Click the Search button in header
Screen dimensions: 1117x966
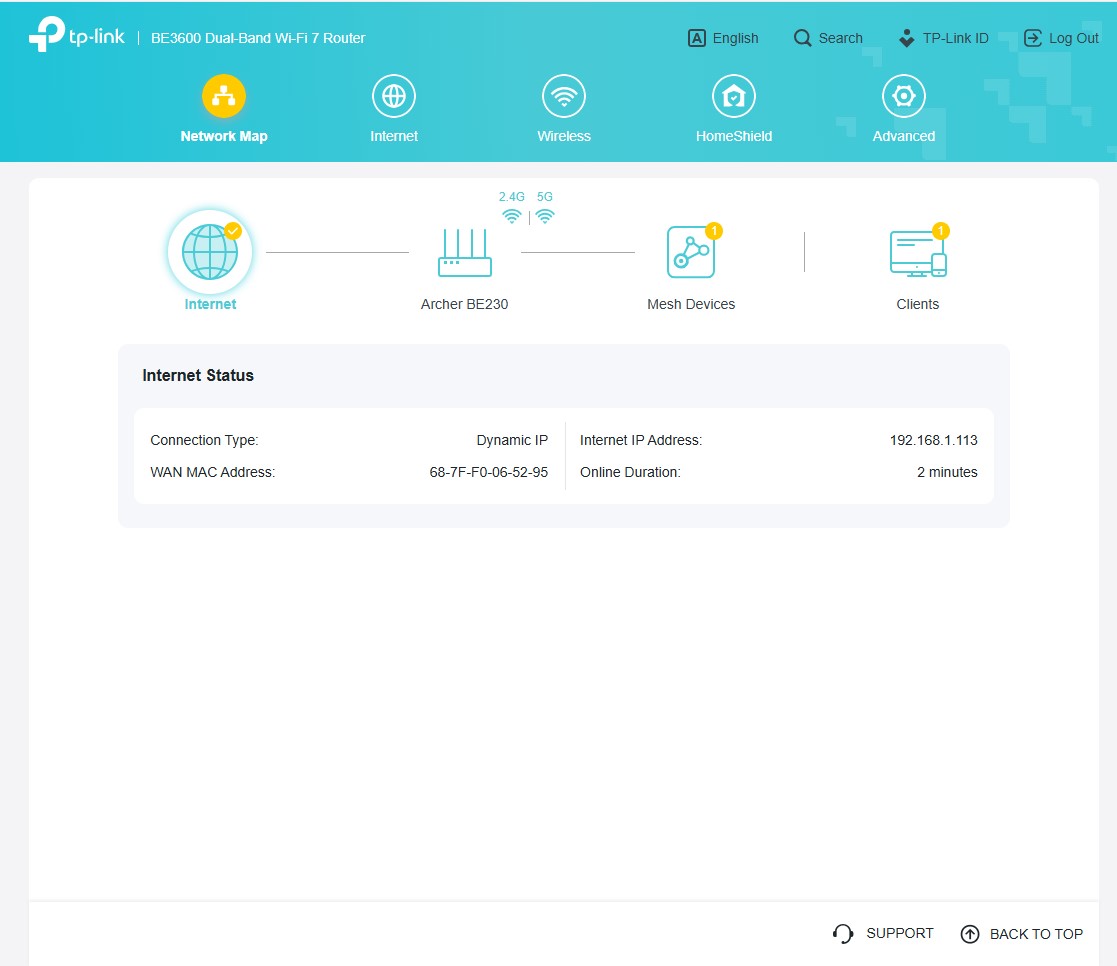(x=828, y=38)
